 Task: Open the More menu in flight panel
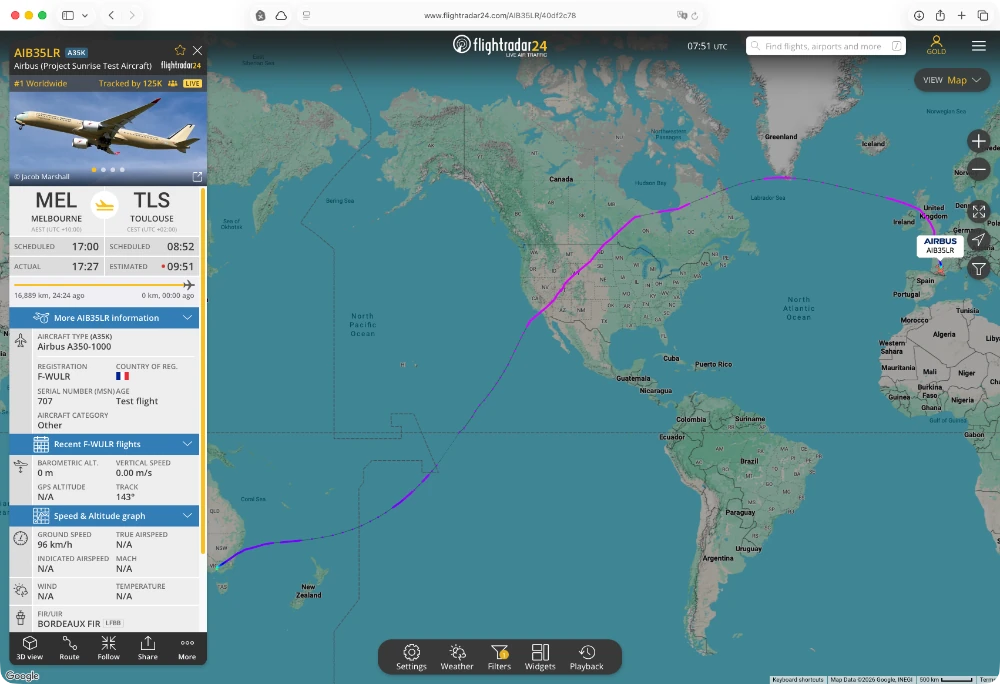pos(187,648)
